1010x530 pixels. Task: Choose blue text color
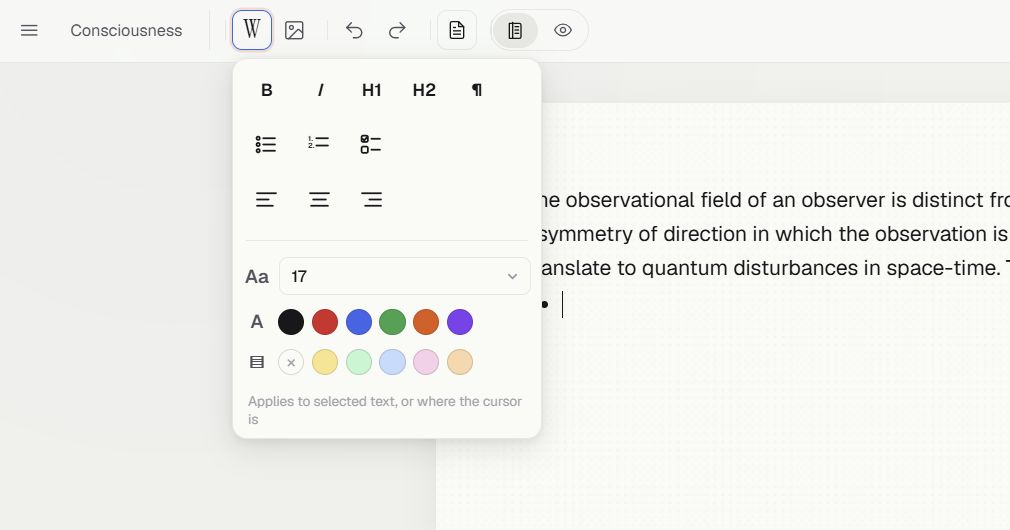[x=359, y=322]
